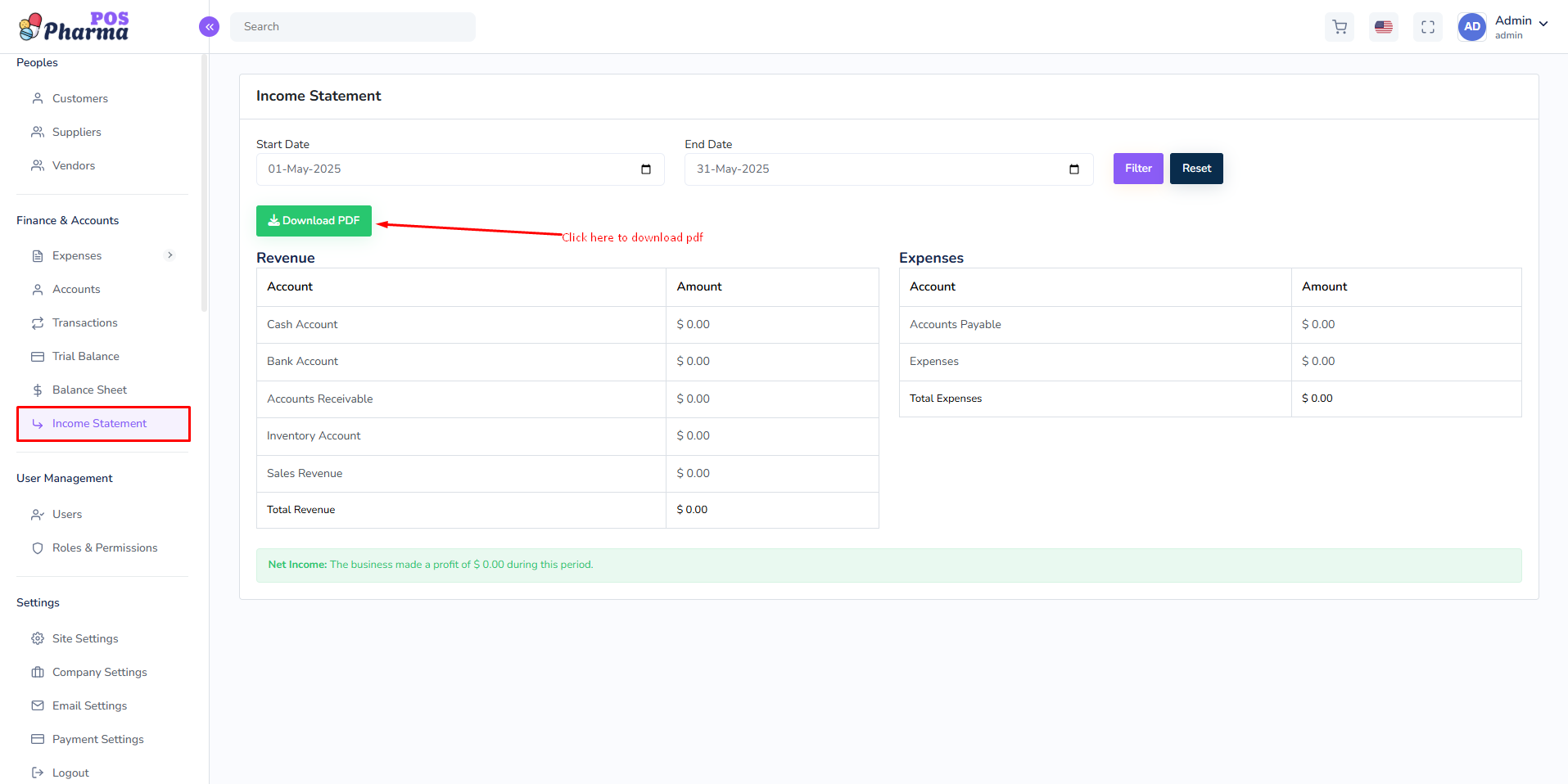Open Roles & Permissions in sidebar
Viewport: 1568px width, 784px height.
104,547
